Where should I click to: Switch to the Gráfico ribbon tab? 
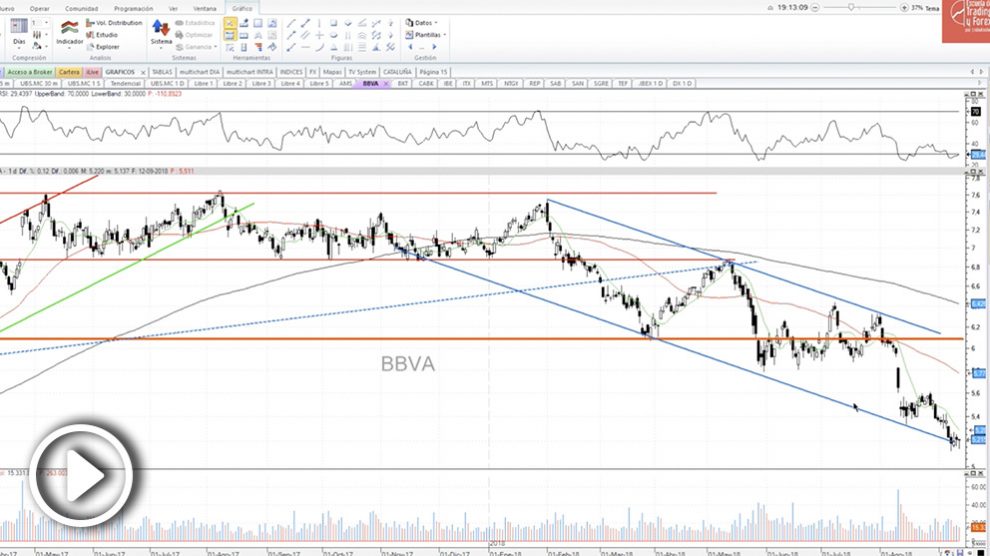click(x=242, y=8)
